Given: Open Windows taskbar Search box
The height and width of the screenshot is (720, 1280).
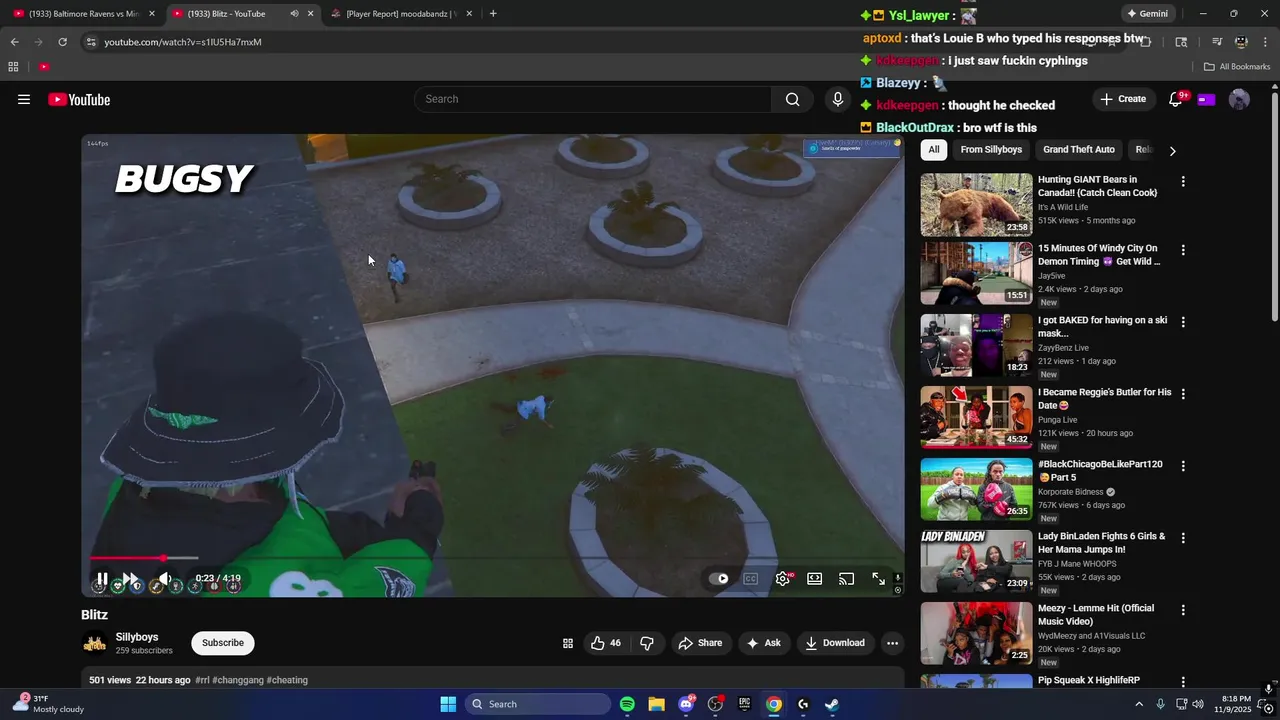Looking at the screenshot, I should [x=538, y=704].
